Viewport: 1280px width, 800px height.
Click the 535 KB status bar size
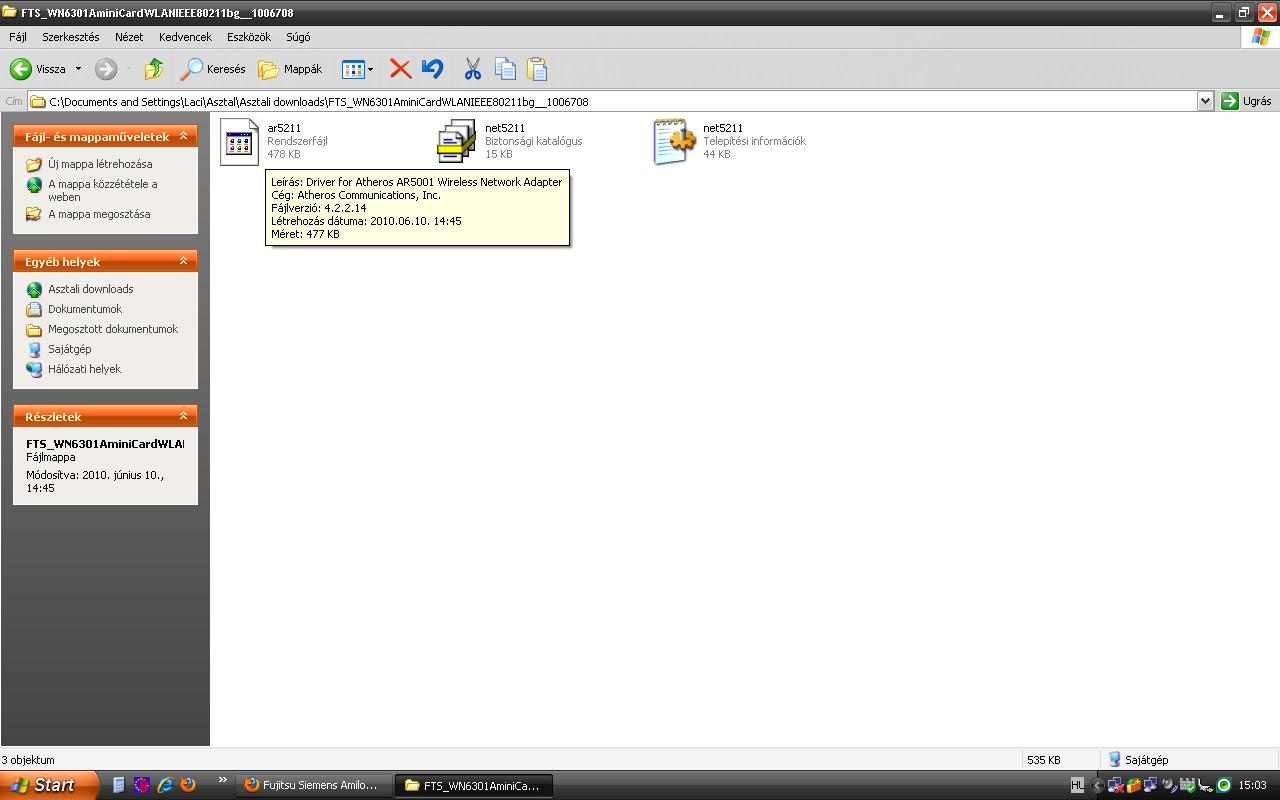pos(1043,760)
